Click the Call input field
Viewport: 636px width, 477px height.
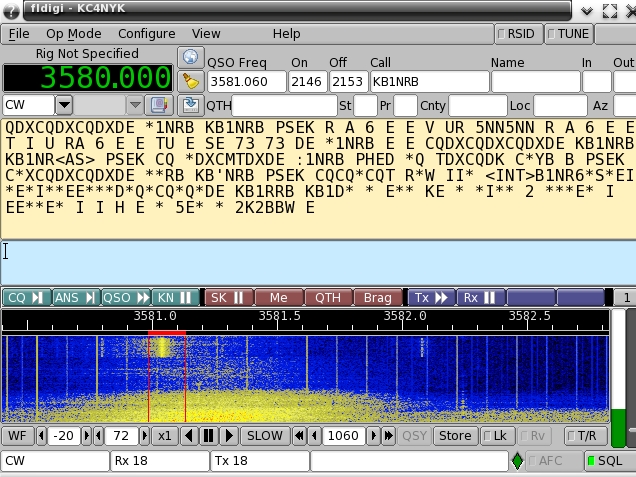click(x=427, y=81)
